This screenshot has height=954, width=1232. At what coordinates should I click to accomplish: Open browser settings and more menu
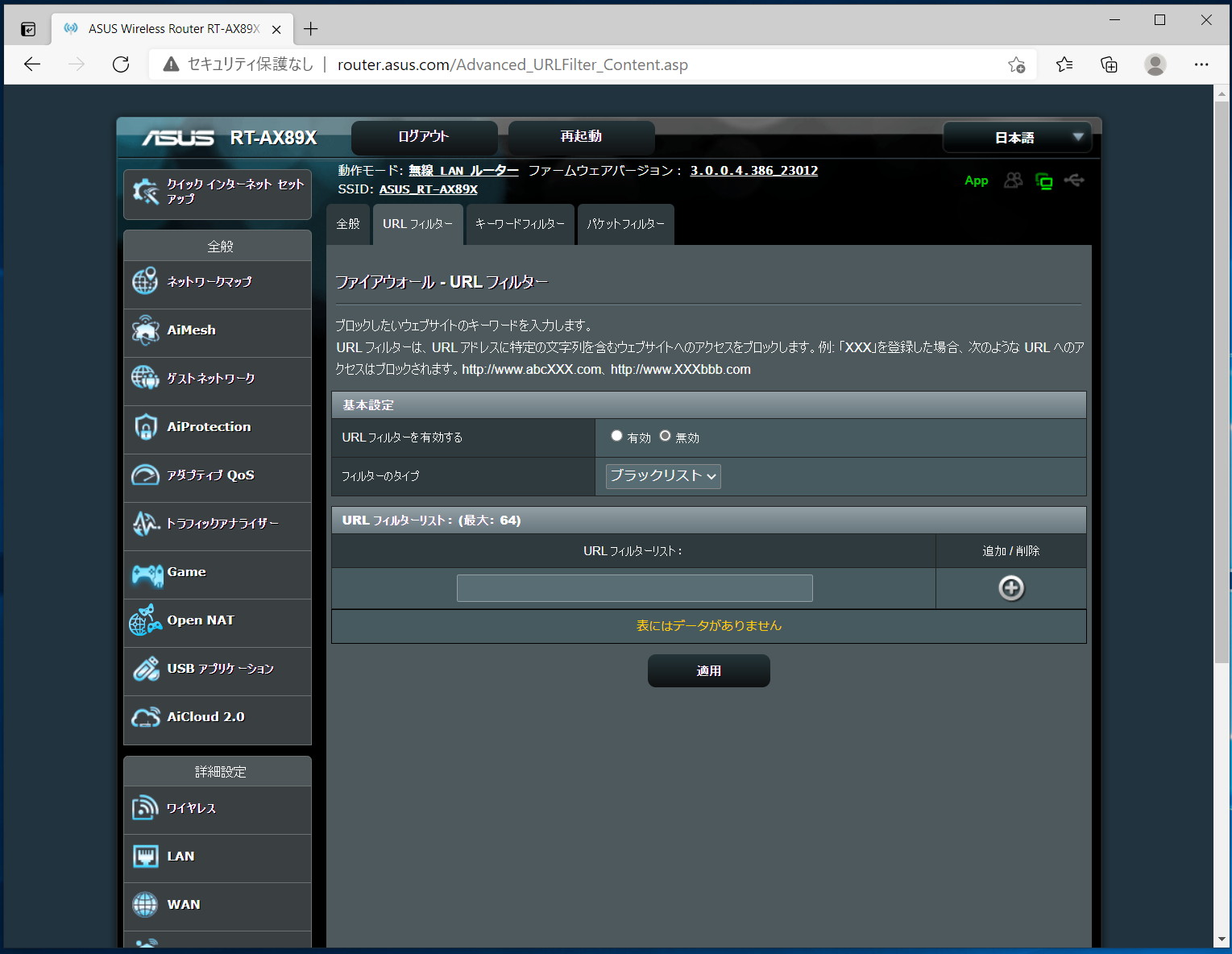(x=1201, y=64)
